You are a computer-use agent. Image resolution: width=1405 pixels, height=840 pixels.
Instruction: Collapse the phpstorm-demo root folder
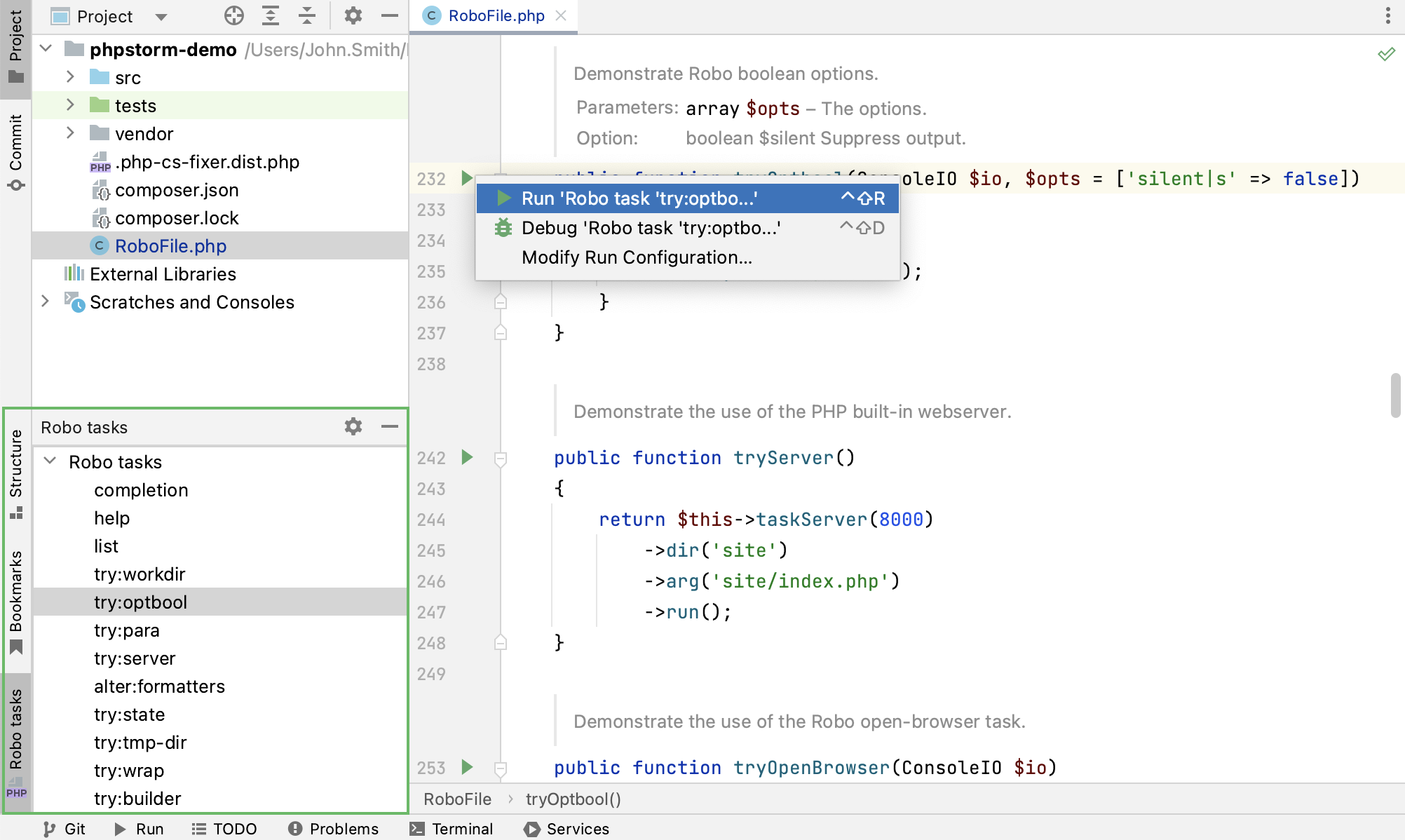46,49
